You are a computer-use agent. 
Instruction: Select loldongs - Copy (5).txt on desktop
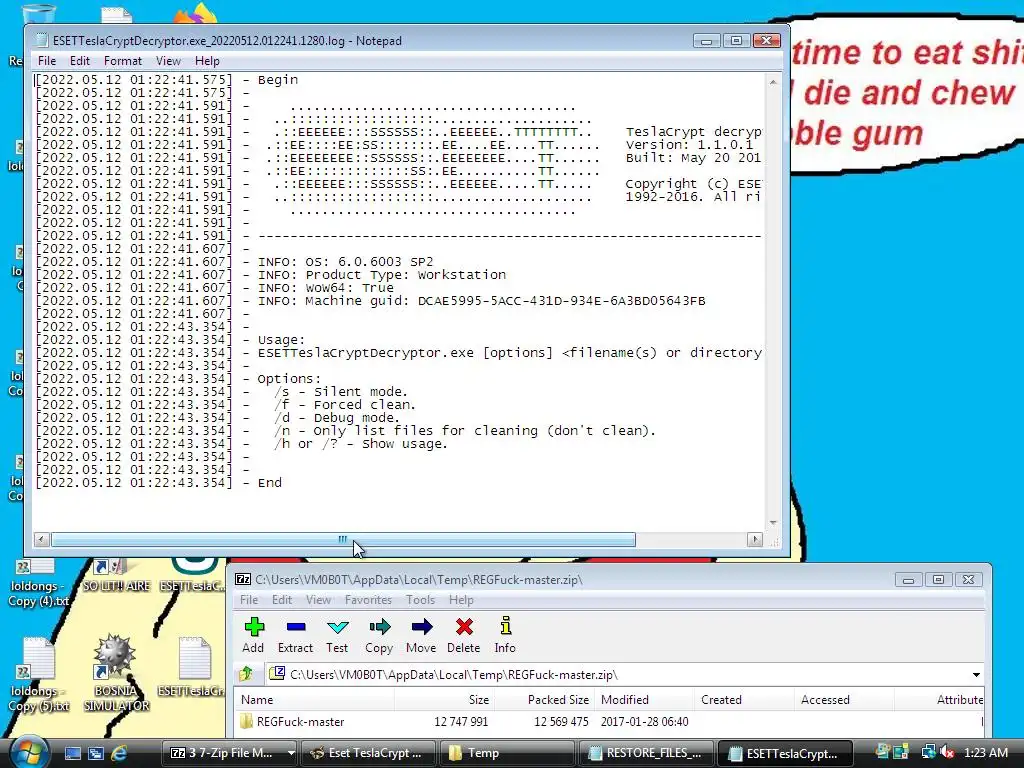(x=38, y=674)
